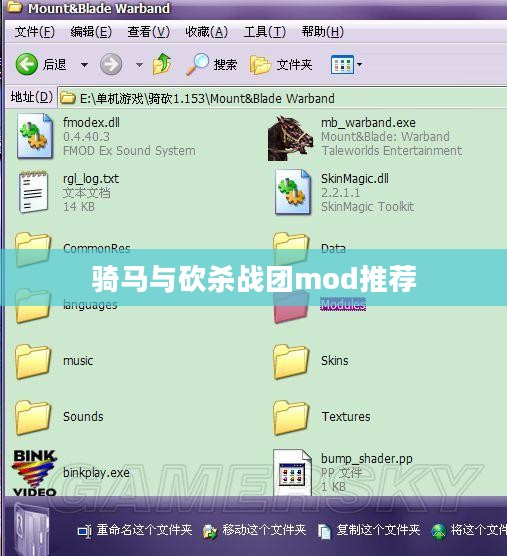Open the 编辑(E) menu
The image size is (507, 556).
(x=91, y=32)
